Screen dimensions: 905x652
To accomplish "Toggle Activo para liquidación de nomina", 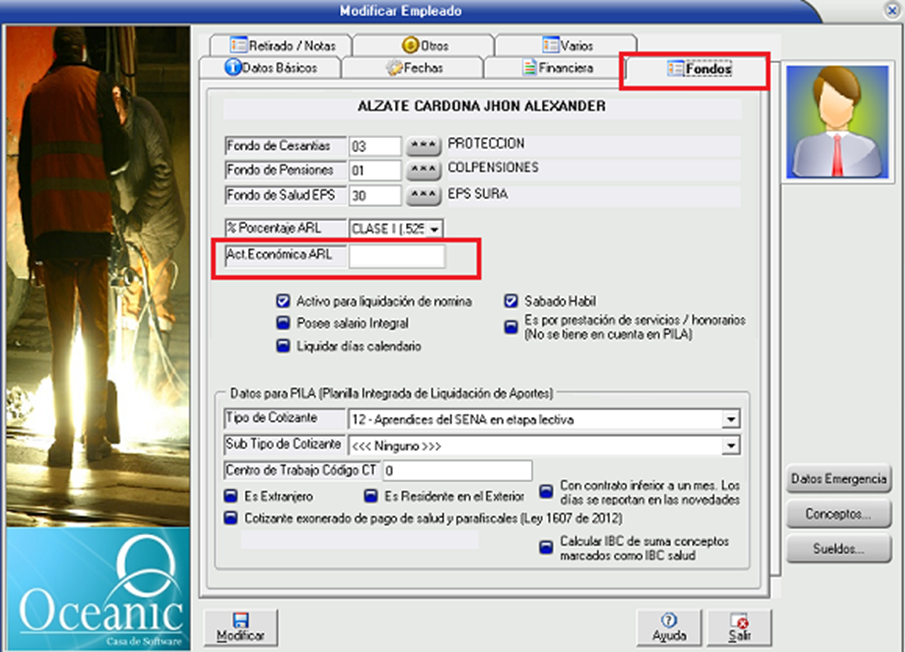I will tap(283, 301).
